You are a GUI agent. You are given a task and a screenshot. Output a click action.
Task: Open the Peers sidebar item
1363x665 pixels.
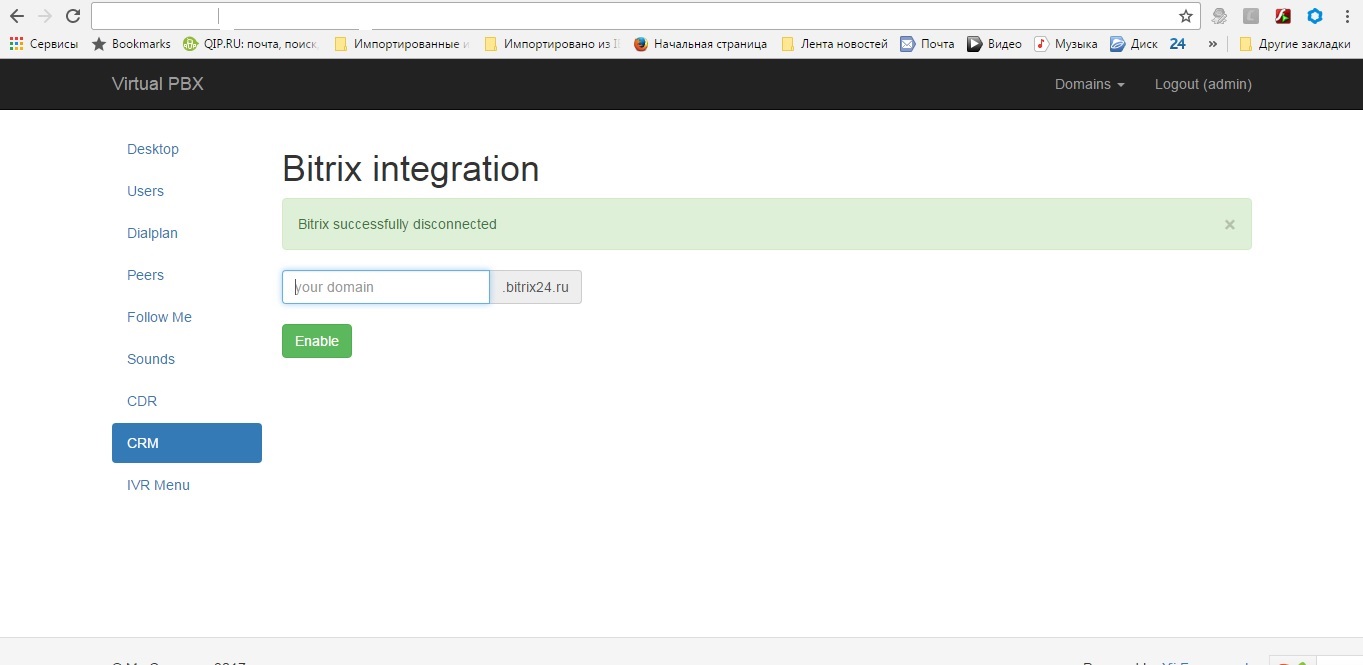coord(187,275)
